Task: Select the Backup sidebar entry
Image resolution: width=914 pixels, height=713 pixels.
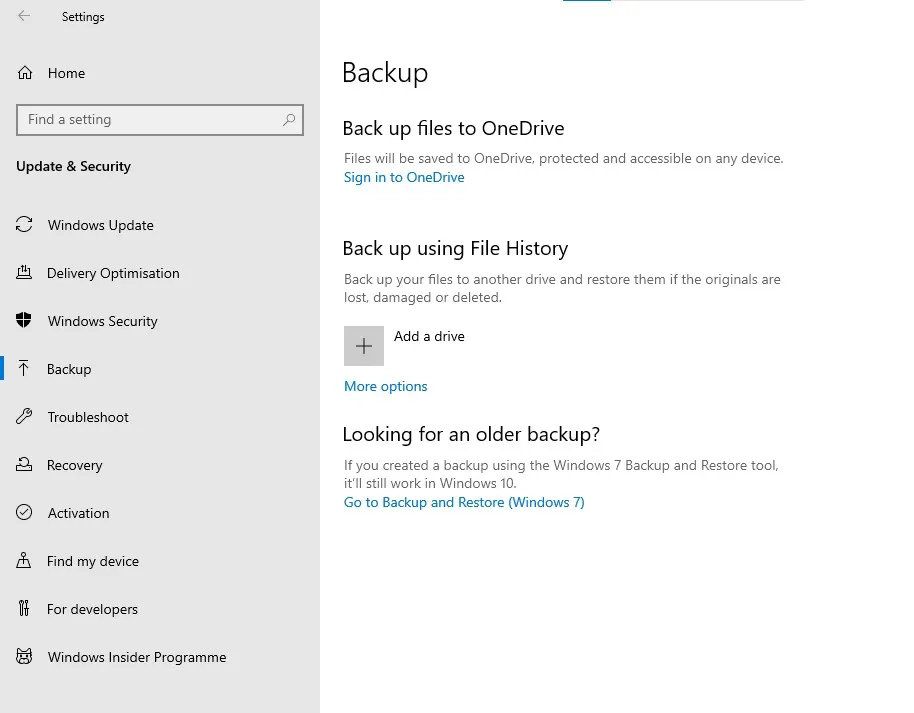Action: tap(160, 368)
